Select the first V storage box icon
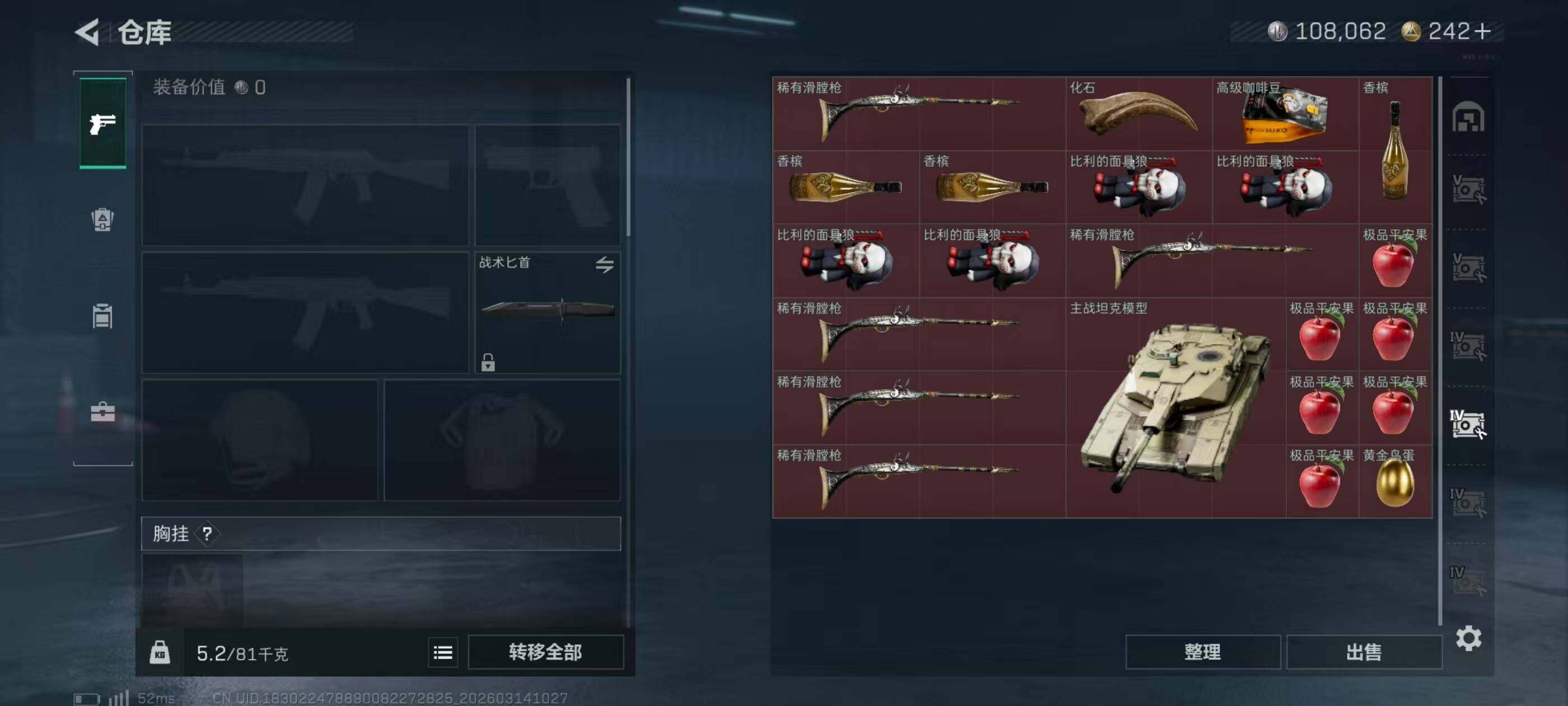The image size is (1568, 706). point(1468,189)
